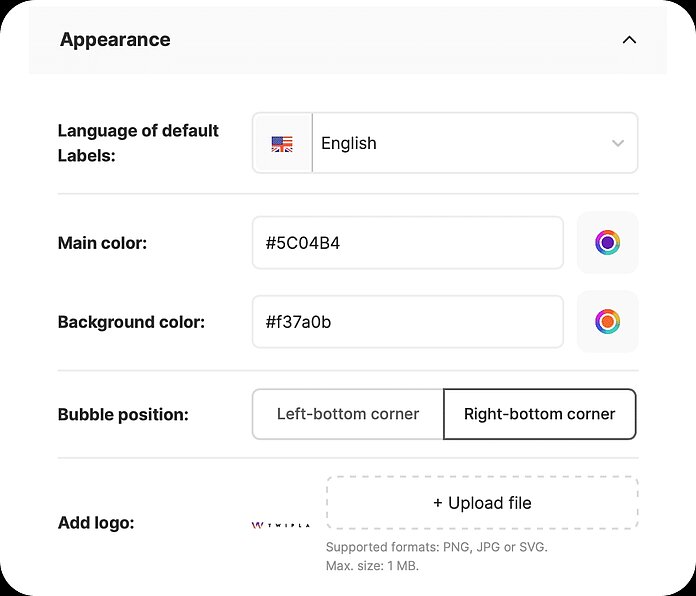Click the Upload file button
Screen dimensions: 696x596
[x=482, y=503]
